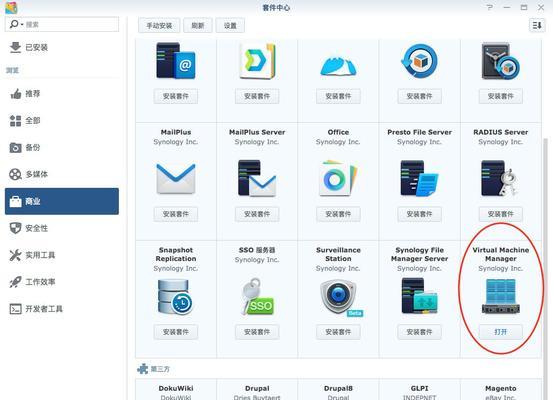Install the Synology File Manager Server package
Screen dimensions: 553x400
[x=419, y=332]
